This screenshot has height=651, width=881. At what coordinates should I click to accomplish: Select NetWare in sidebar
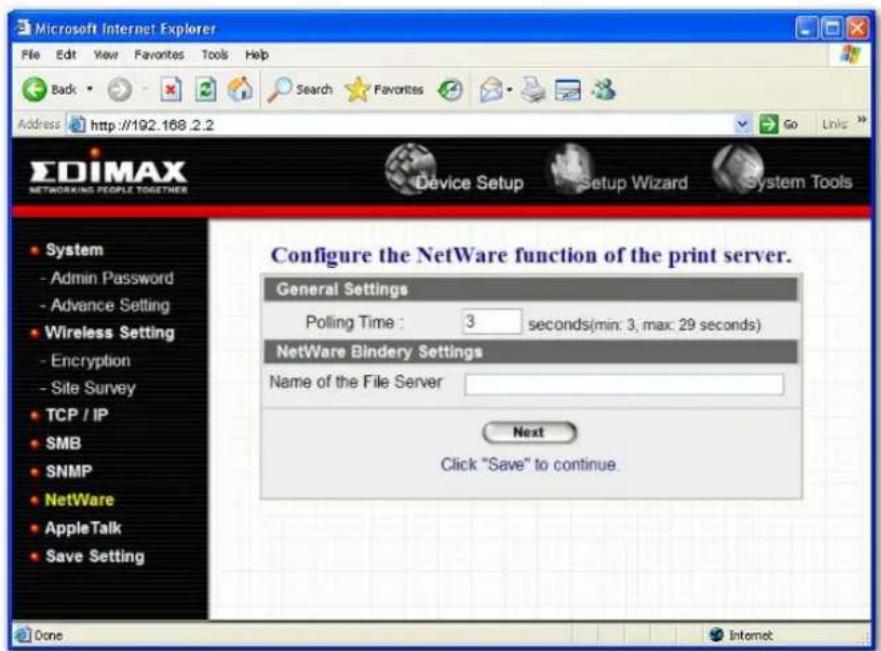click(x=79, y=500)
